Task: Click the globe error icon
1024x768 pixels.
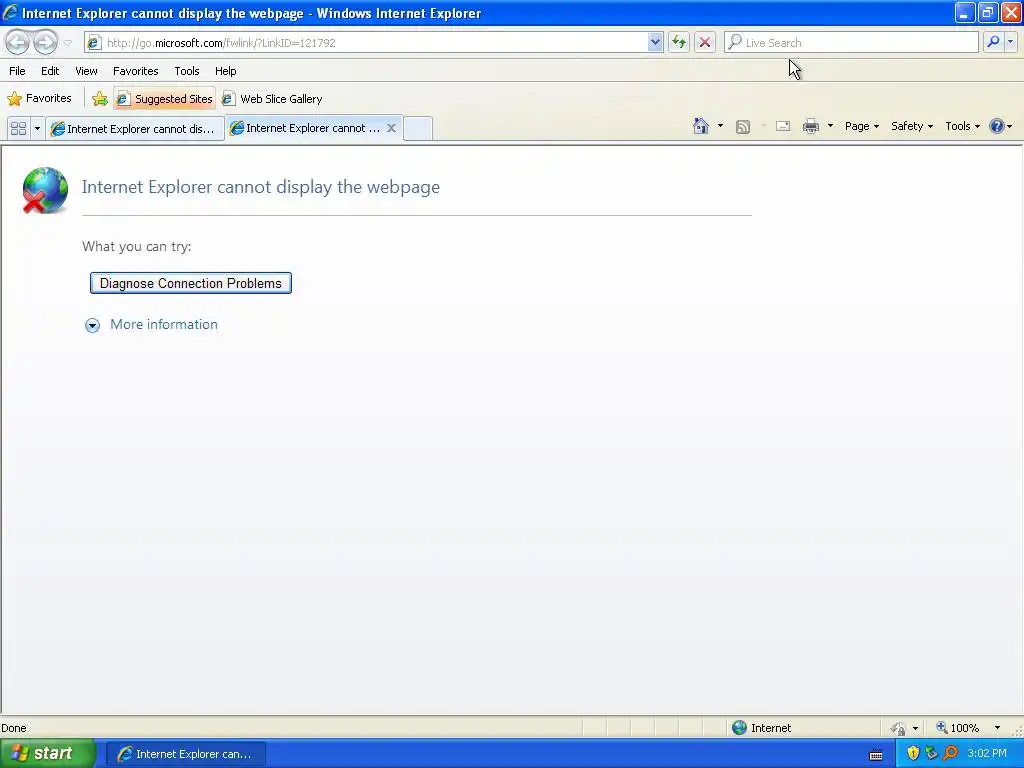Action: [44, 190]
